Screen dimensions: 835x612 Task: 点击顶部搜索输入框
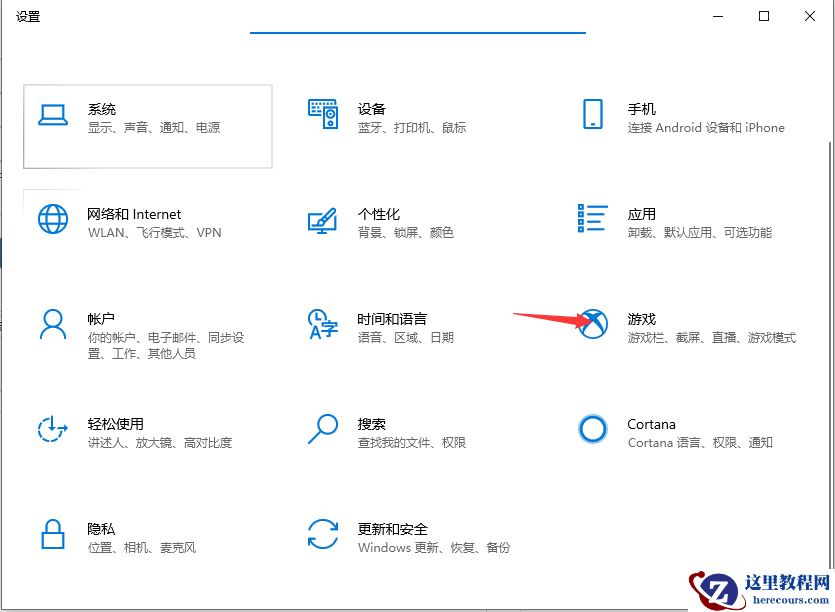pyautogui.click(x=417, y=25)
